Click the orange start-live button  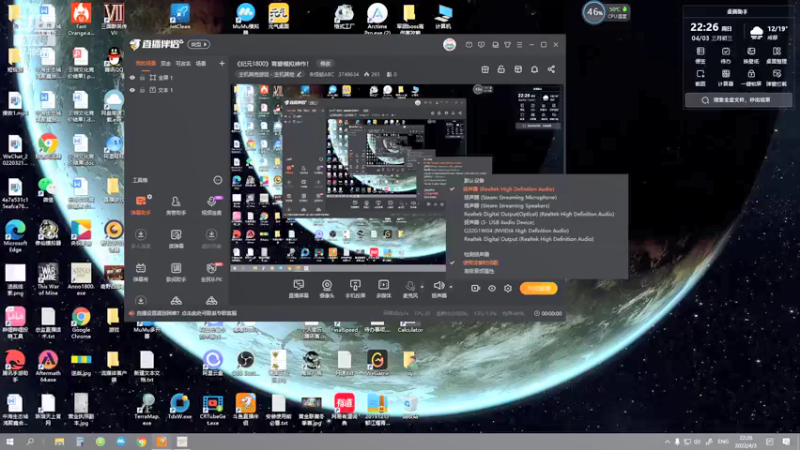point(538,288)
